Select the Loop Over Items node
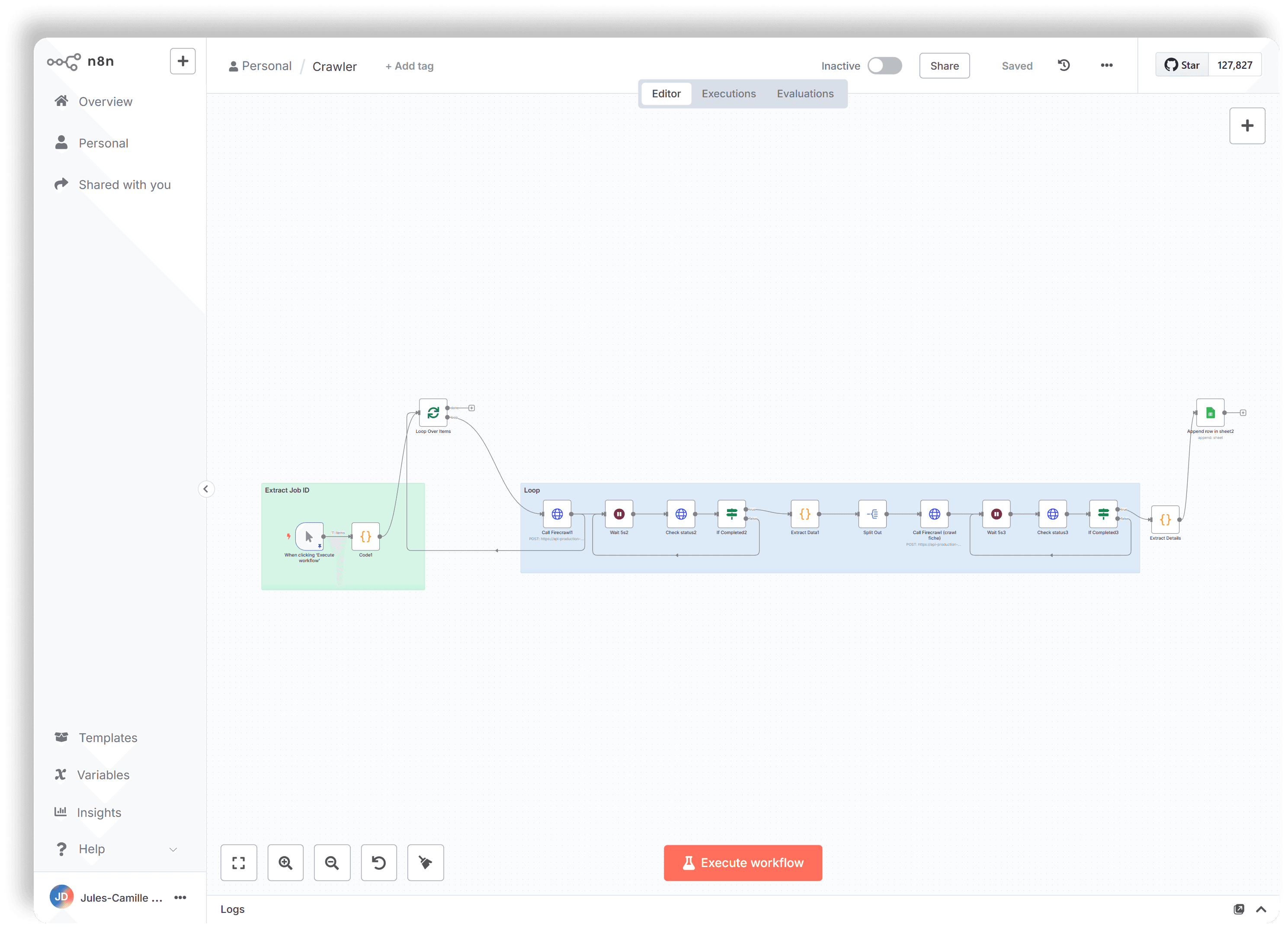1288x928 pixels. pos(433,414)
